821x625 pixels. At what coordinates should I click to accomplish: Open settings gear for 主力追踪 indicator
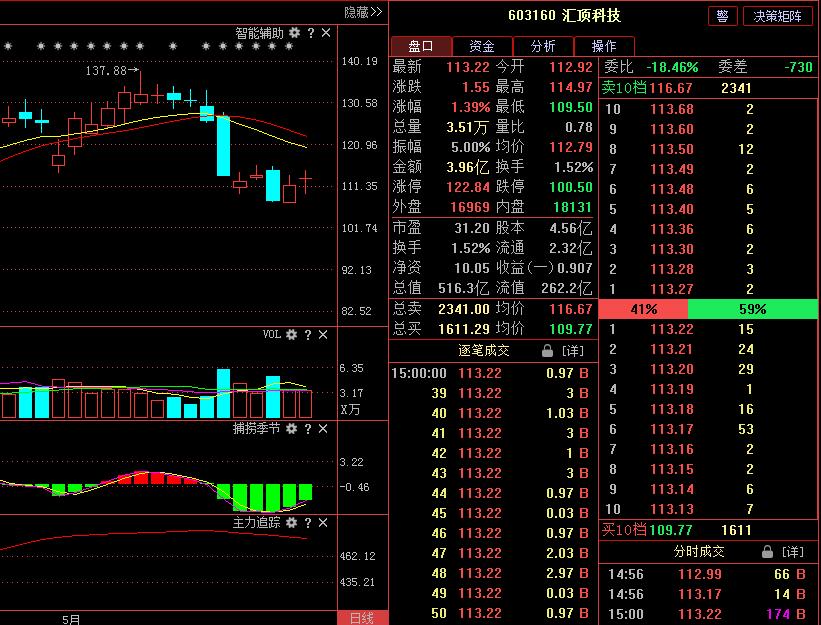(x=292, y=522)
